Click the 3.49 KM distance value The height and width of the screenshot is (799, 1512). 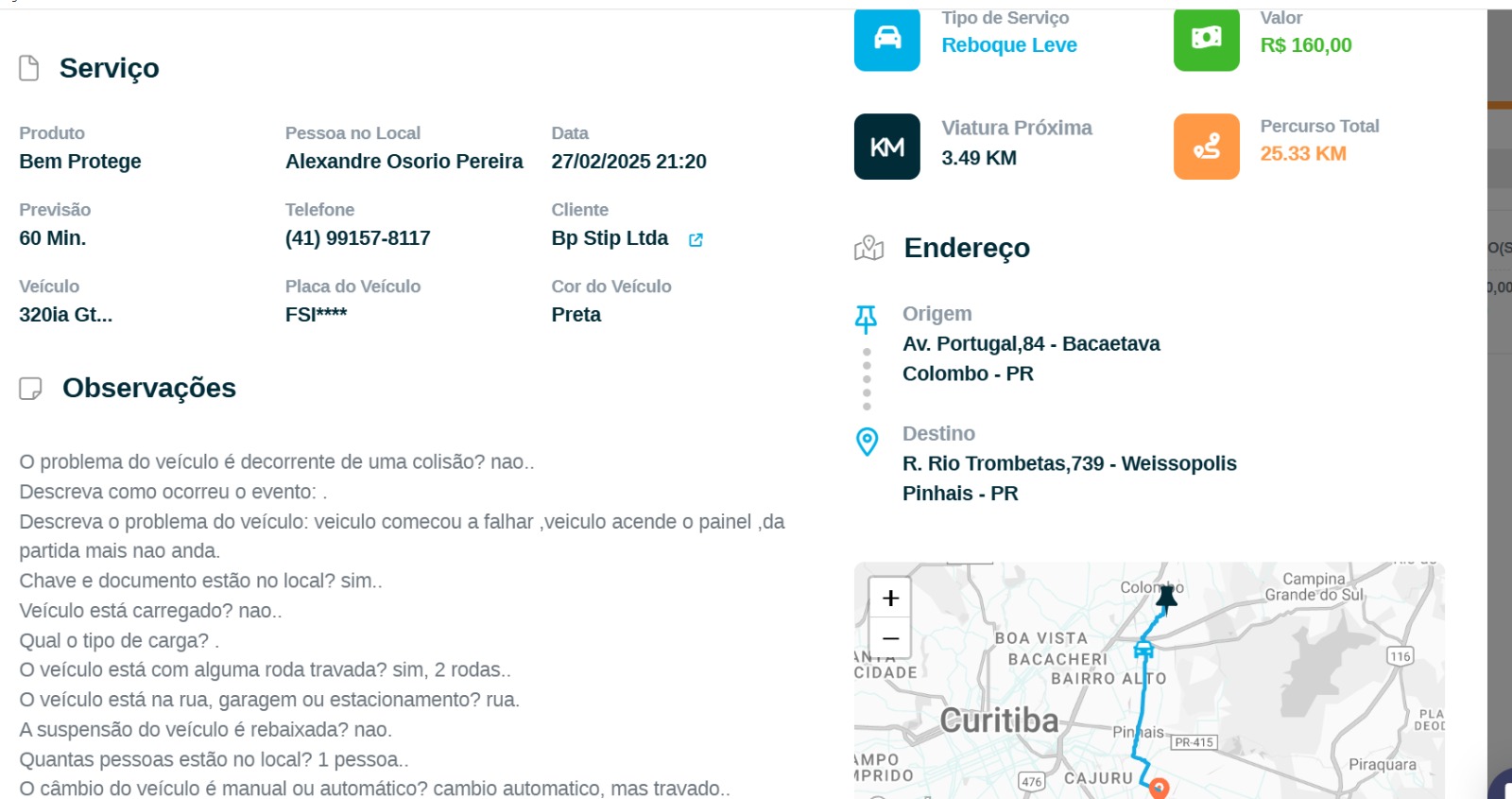point(979,158)
